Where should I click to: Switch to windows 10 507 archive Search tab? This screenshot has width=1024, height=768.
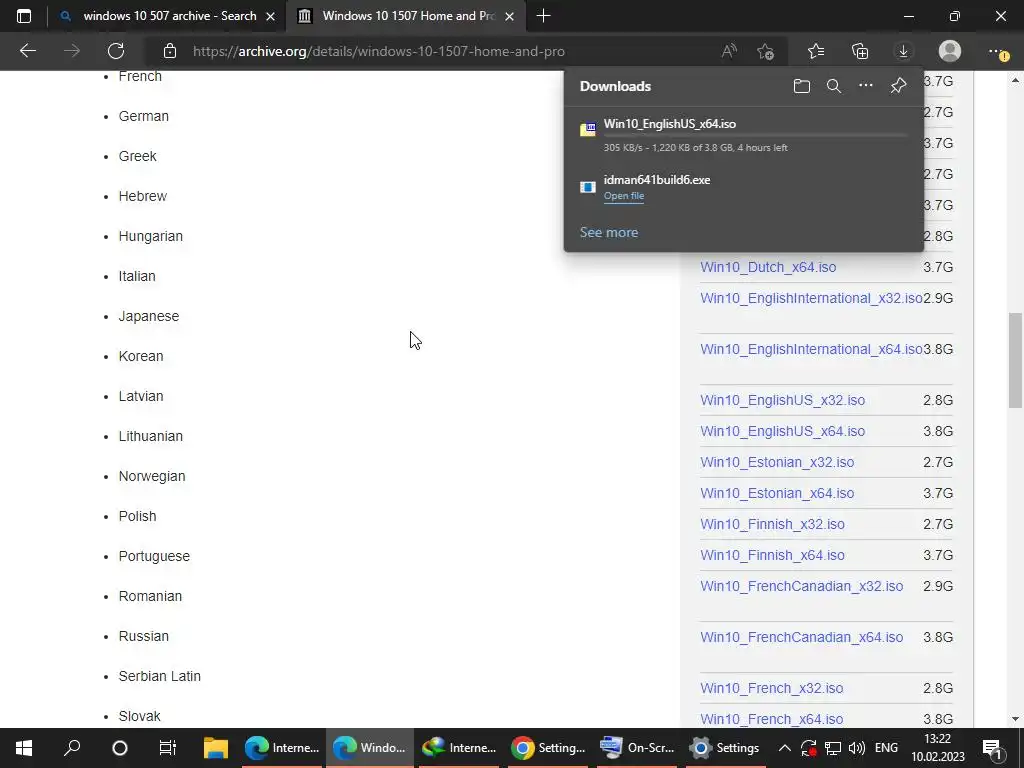click(170, 16)
